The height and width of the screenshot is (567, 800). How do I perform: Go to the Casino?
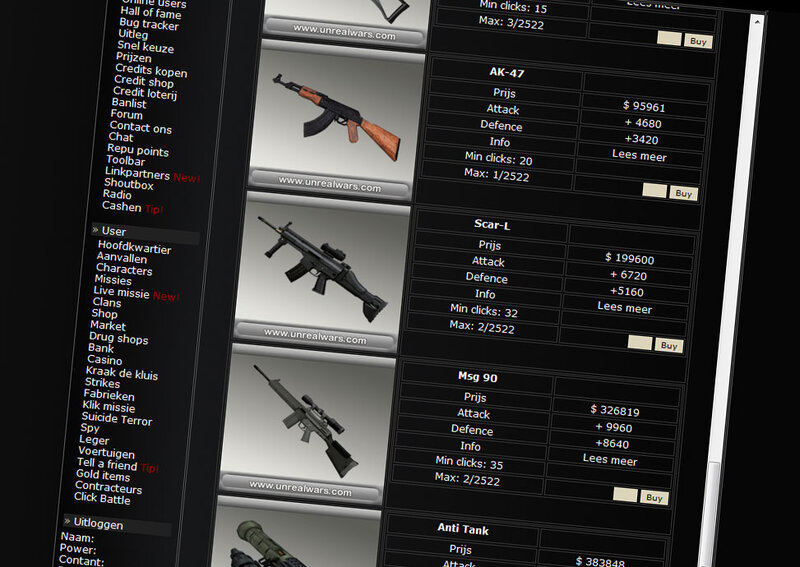click(x=105, y=360)
